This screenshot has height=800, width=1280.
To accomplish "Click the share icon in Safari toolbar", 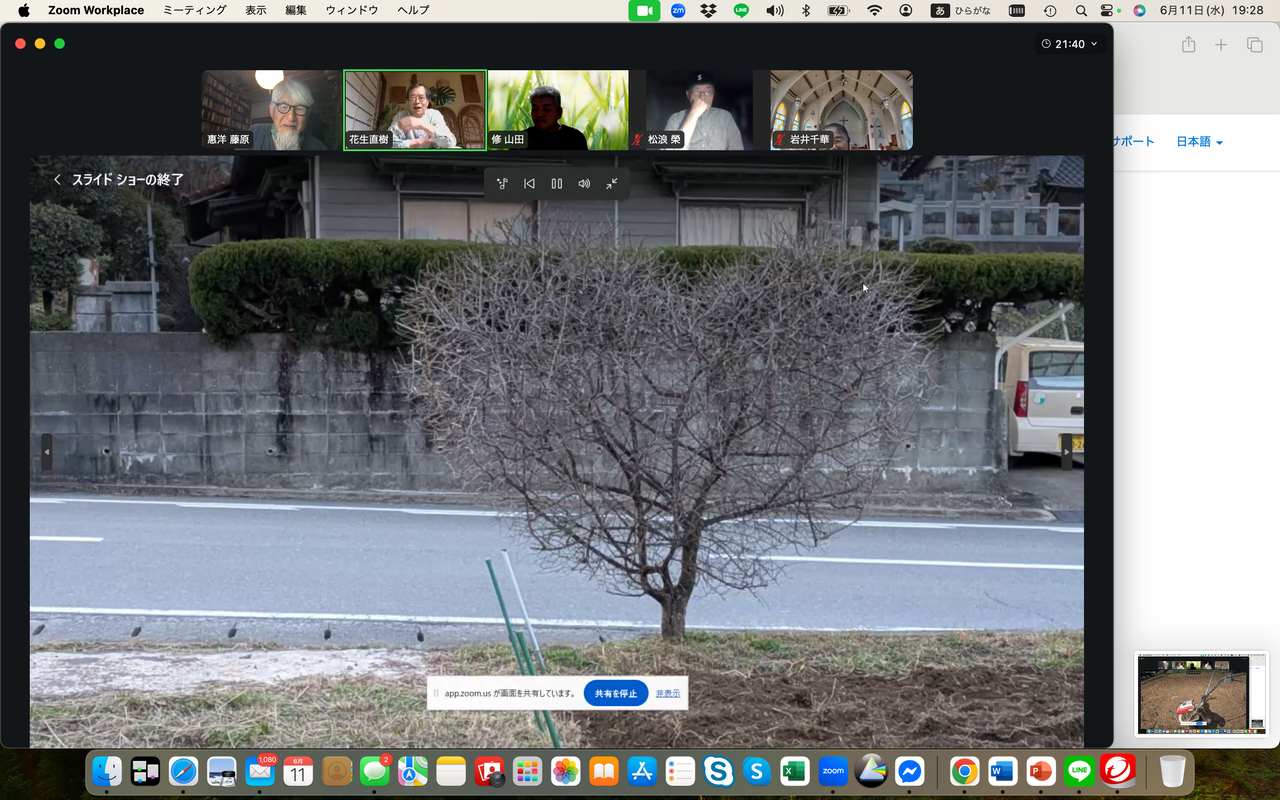I will tap(1189, 44).
